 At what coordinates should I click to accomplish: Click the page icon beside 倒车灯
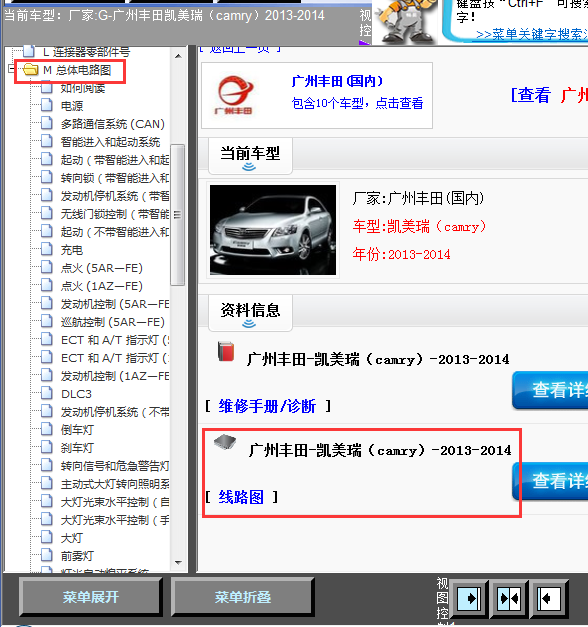pos(47,429)
